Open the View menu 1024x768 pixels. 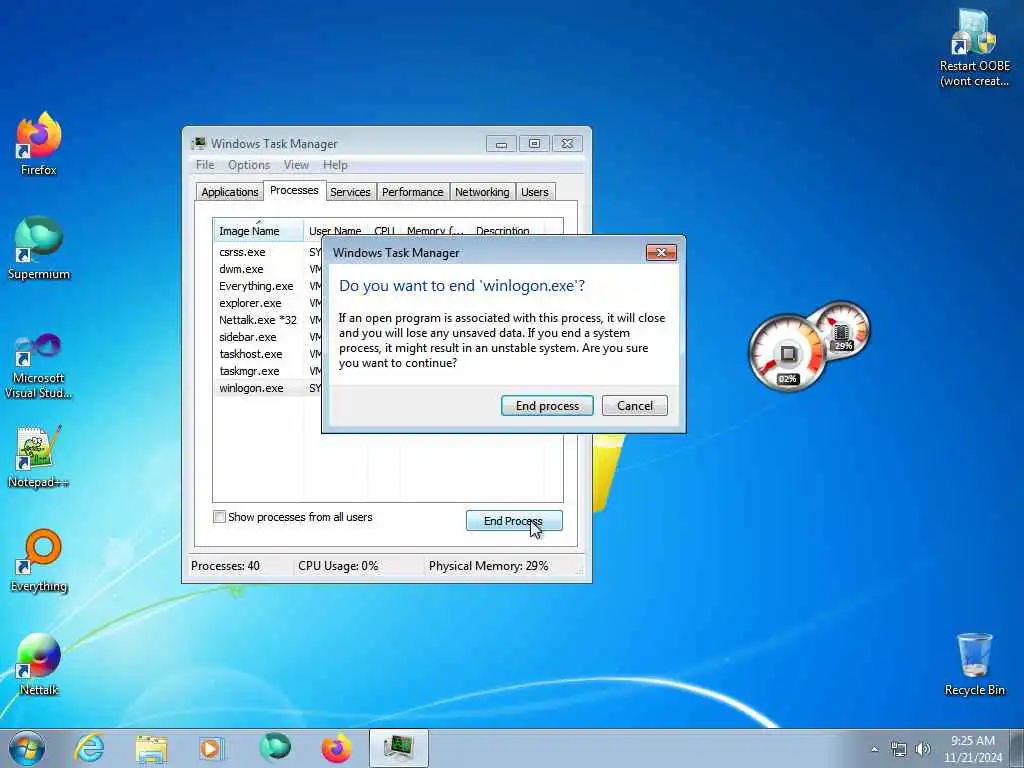pyautogui.click(x=296, y=165)
